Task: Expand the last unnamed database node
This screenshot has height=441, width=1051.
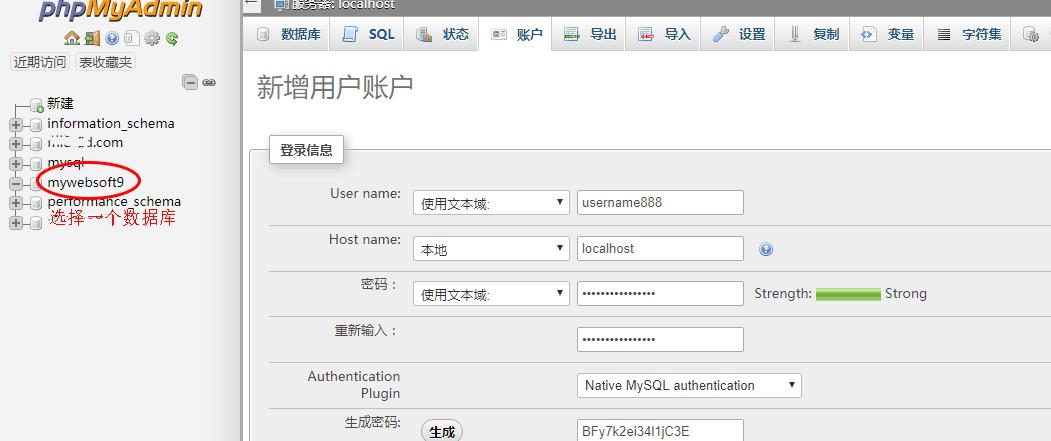Action: tap(16, 223)
